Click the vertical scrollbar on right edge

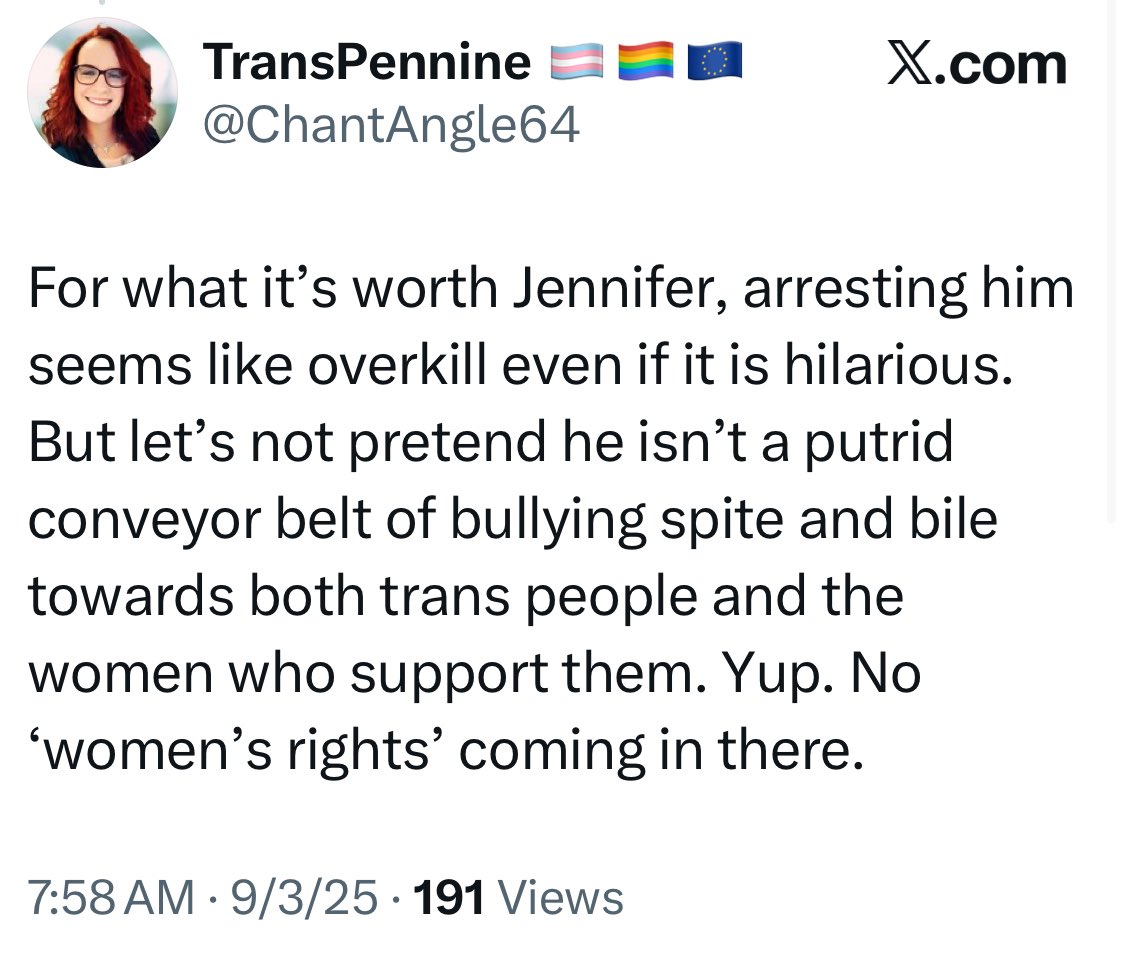pyautogui.click(x=1113, y=260)
